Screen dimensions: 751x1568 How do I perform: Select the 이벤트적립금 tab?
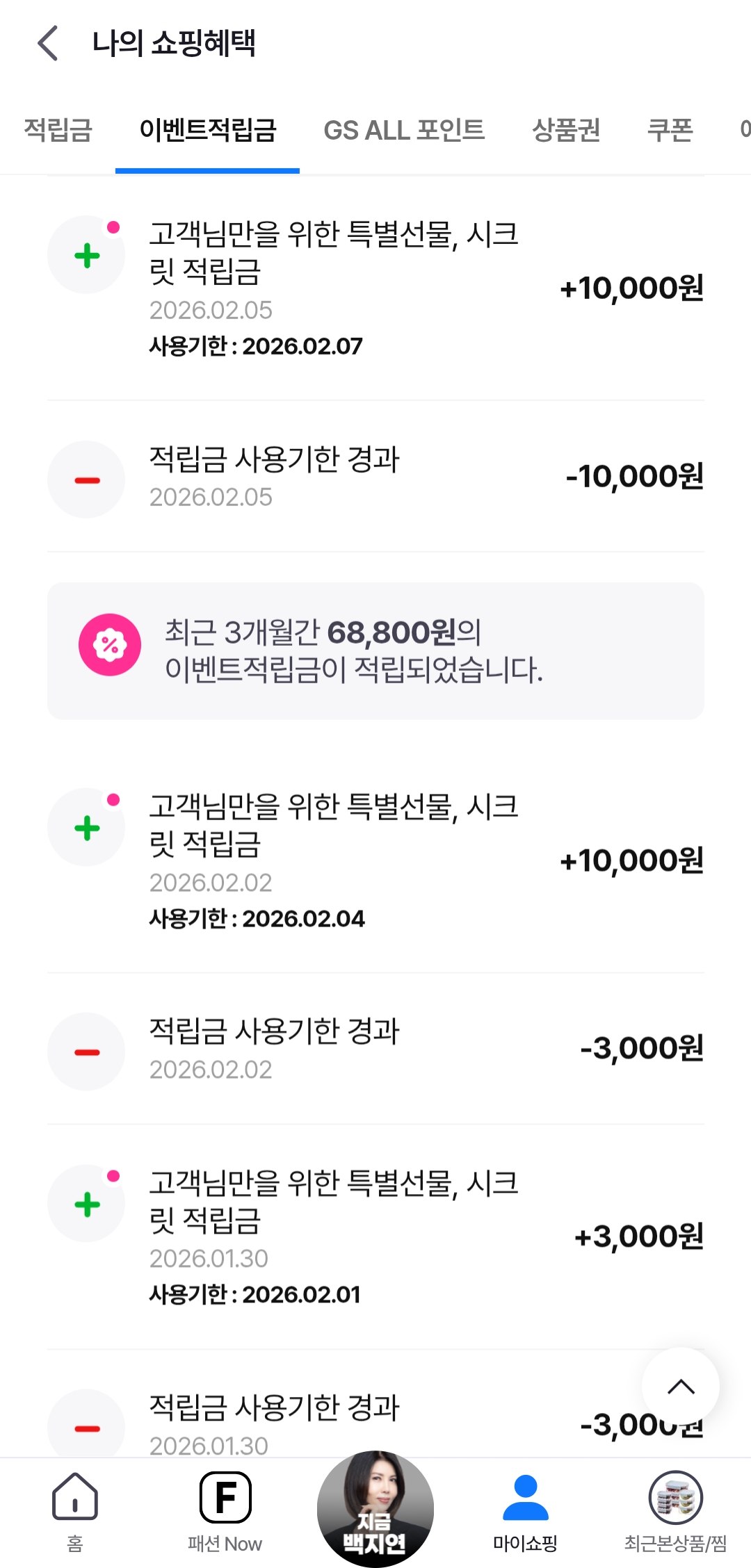208,130
